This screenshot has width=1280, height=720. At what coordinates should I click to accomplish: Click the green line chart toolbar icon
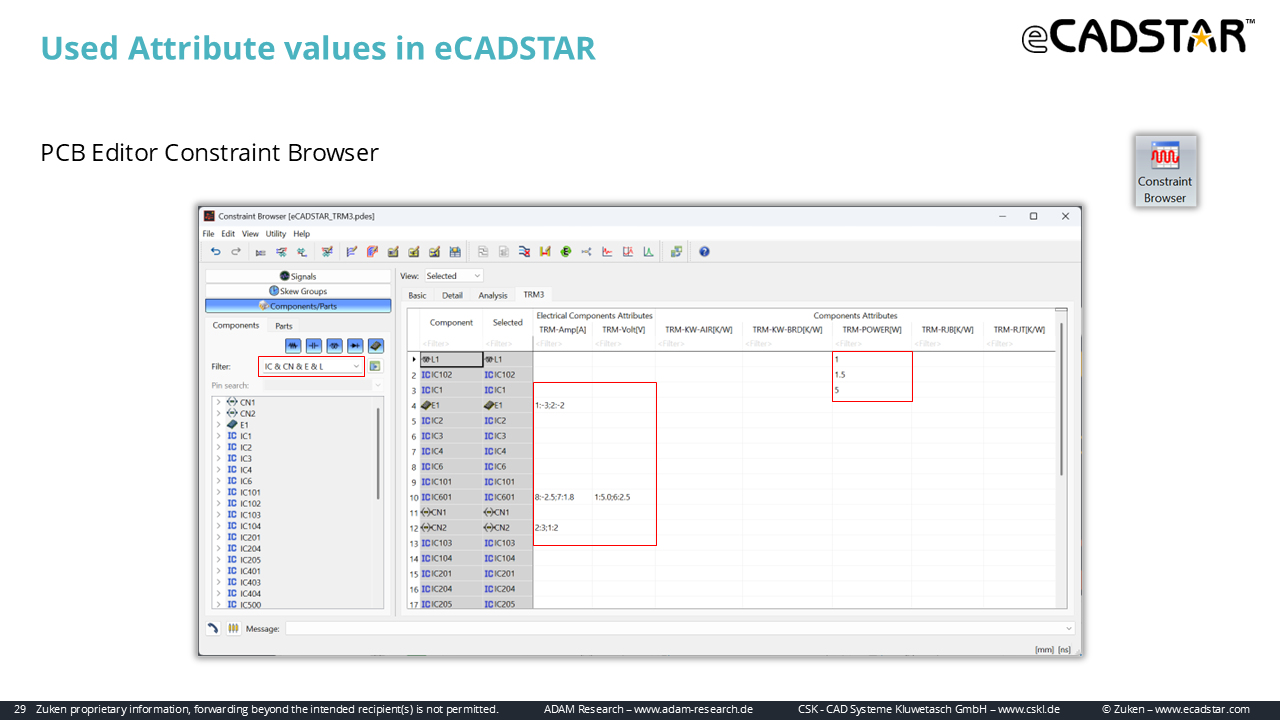click(649, 252)
